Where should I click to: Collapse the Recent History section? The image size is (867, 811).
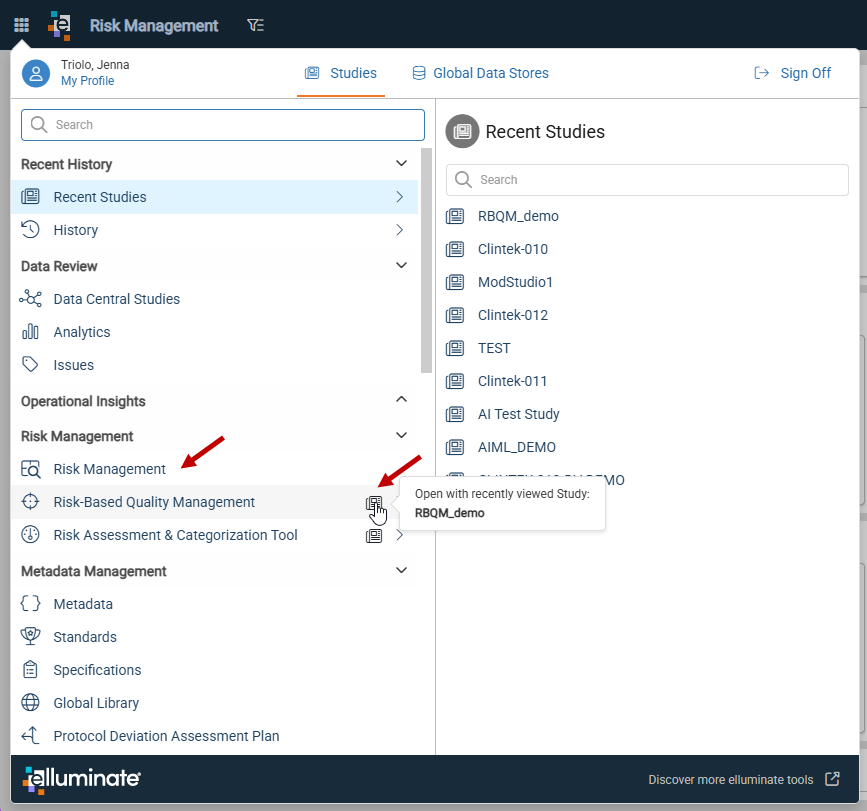tap(401, 164)
